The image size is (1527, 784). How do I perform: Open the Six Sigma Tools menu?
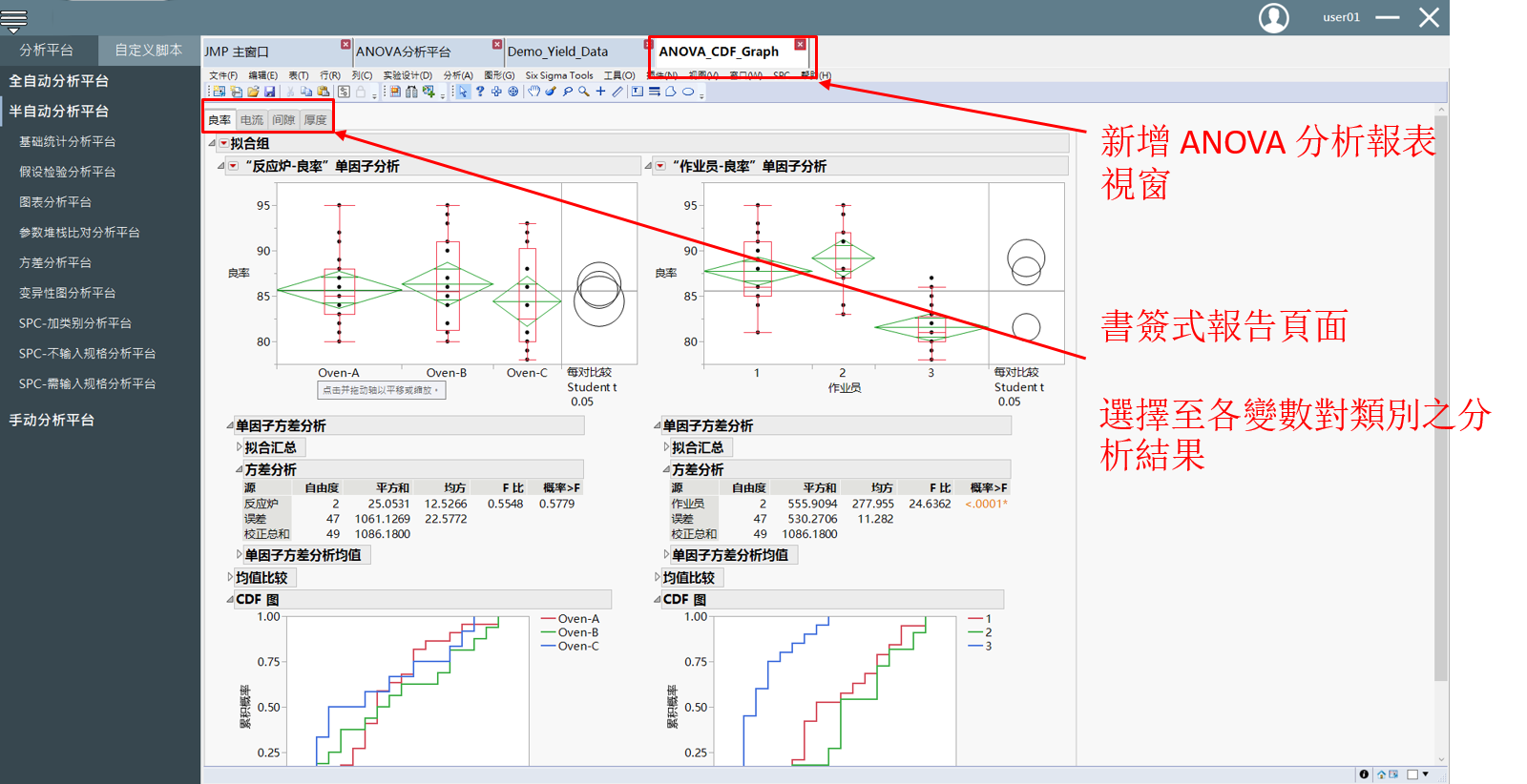559,75
